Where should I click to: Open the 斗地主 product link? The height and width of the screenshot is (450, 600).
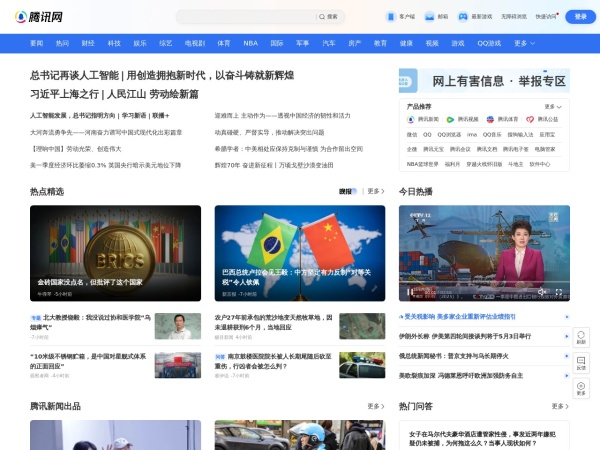coord(515,164)
